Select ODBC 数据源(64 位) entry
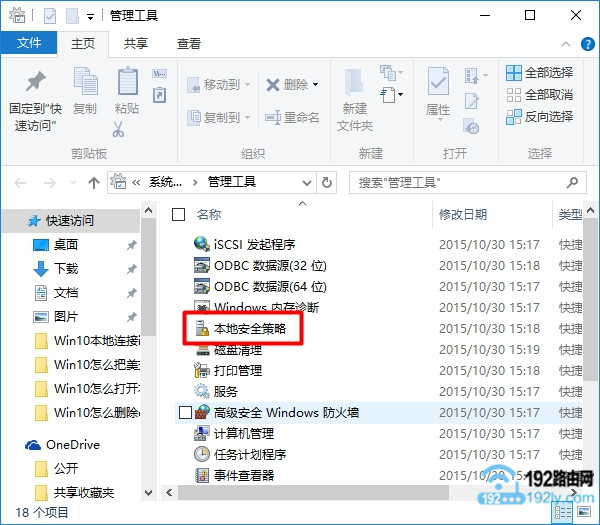Image resolution: width=600 pixels, height=525 pixels. [270, 286]
